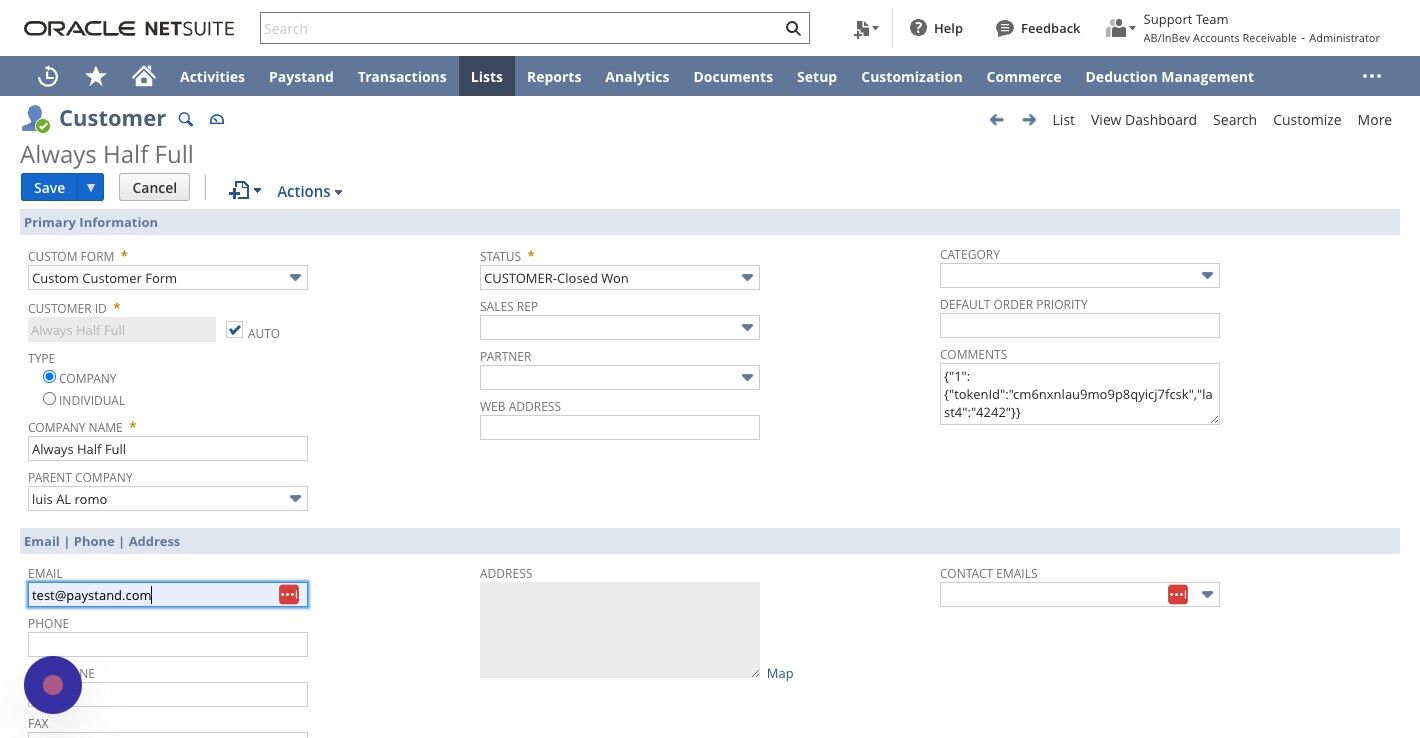Open the View Dashboard link
Viewport: 1420px width, 738px height.
coord(1144,120)
